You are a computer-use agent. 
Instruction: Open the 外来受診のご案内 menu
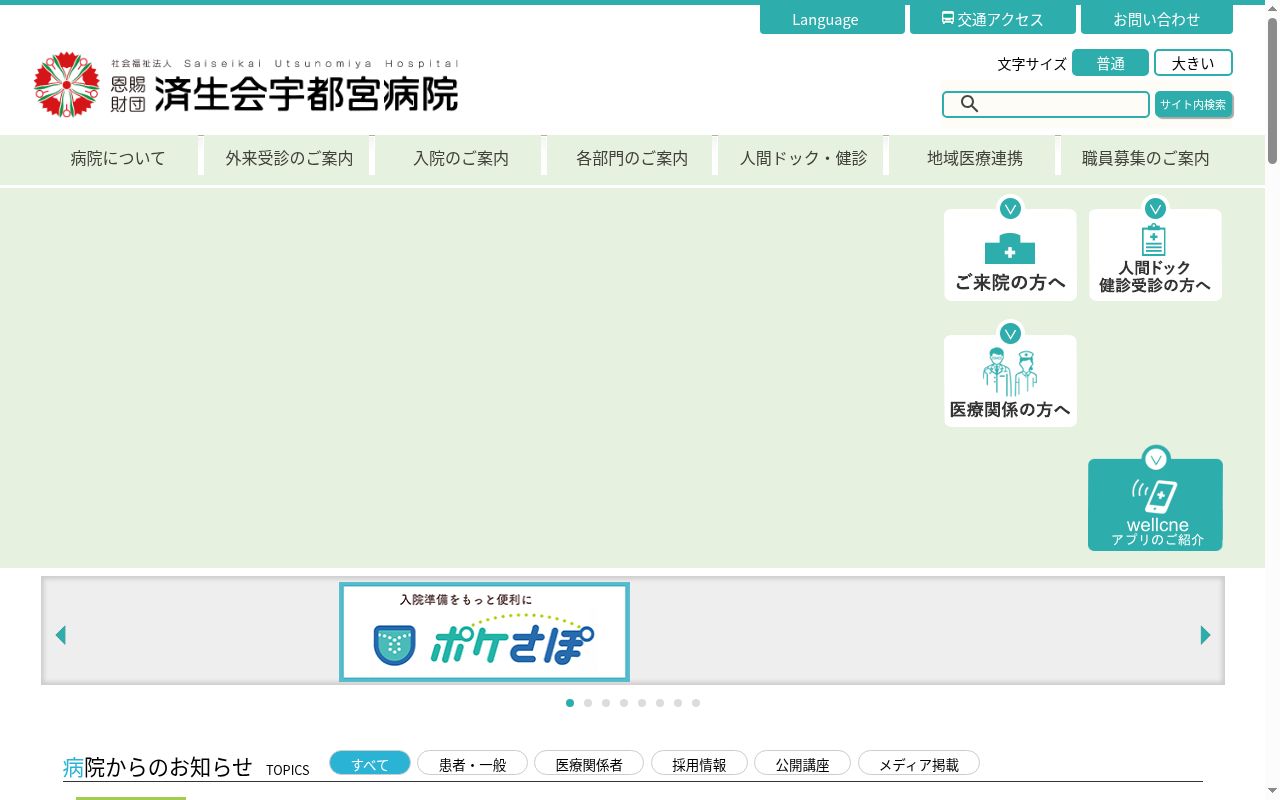point(289,158)
